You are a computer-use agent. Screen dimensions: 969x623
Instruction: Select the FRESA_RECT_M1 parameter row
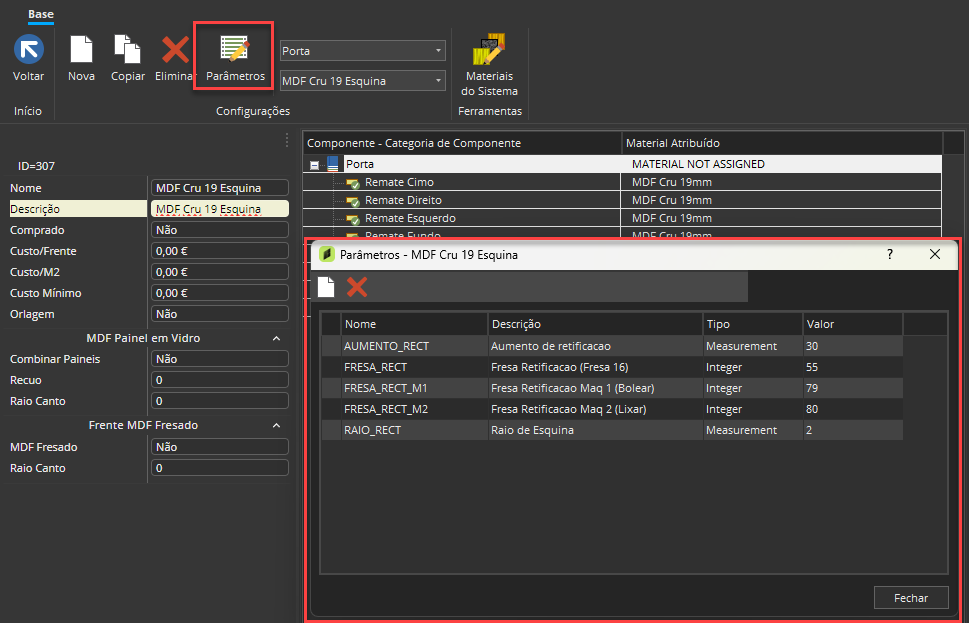point(612,388)
